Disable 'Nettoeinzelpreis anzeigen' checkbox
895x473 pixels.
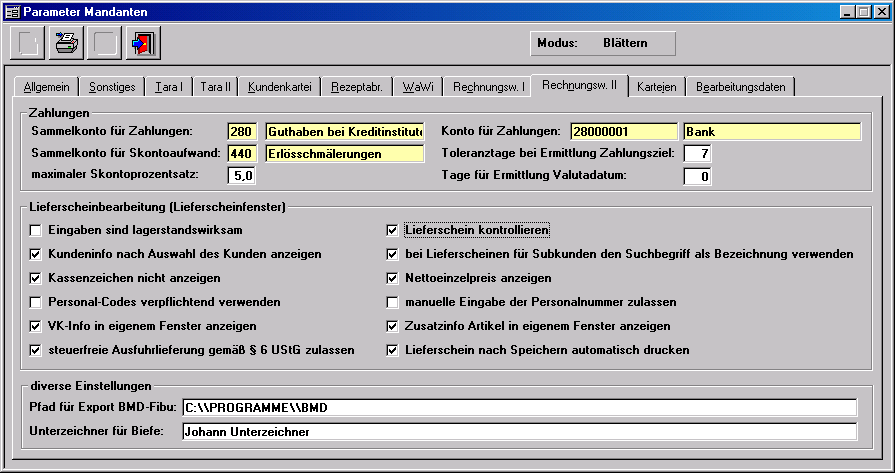click(393, 278)
